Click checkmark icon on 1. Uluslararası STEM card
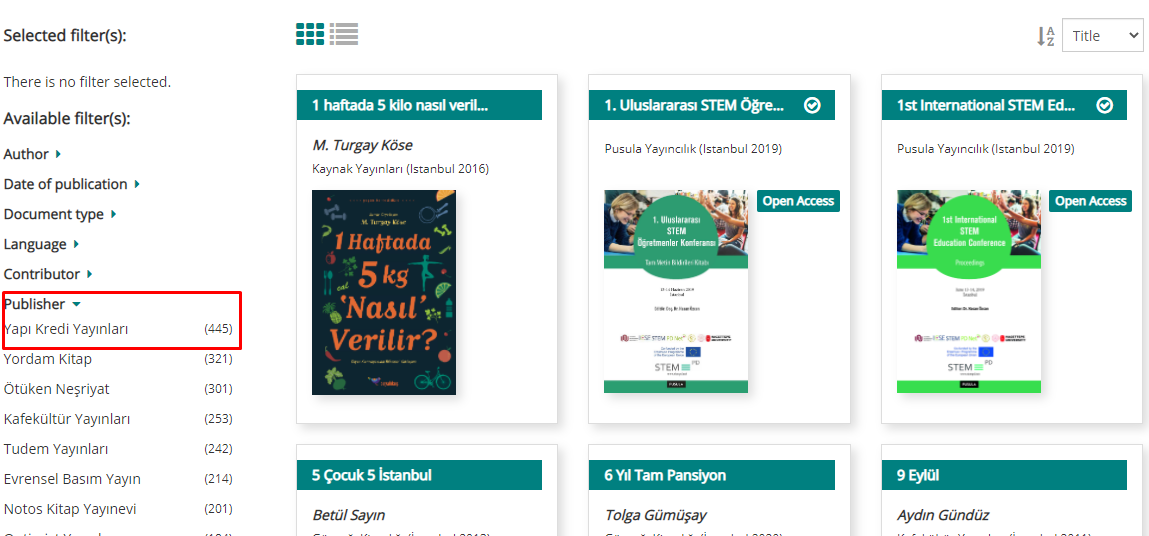This screenshot has width=1149, height=536. (811, 106)
